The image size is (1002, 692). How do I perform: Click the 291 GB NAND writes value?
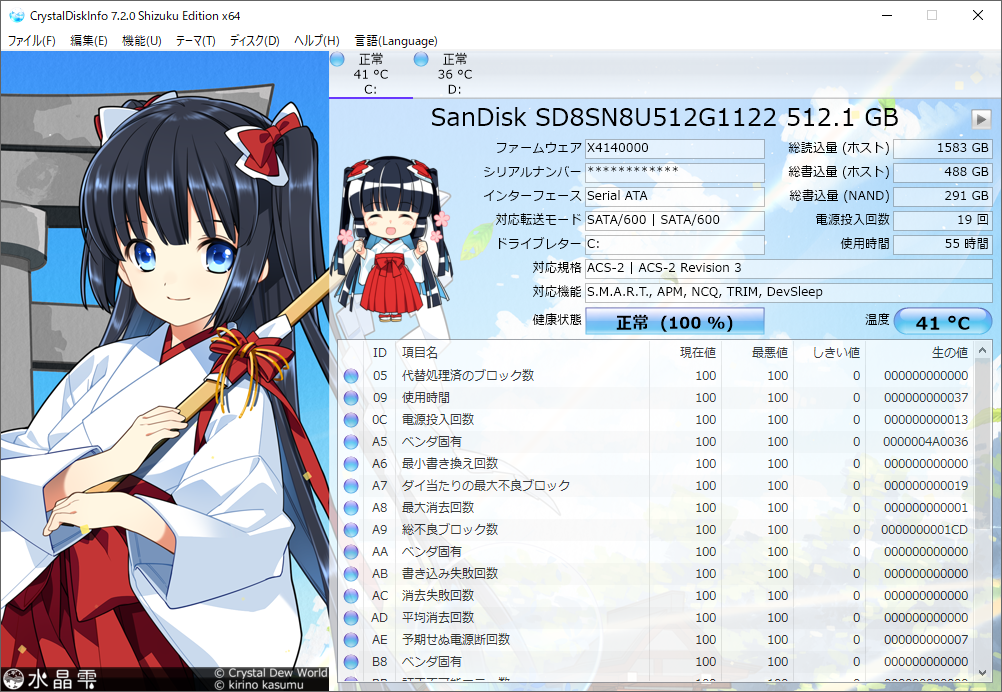[943, 196]
